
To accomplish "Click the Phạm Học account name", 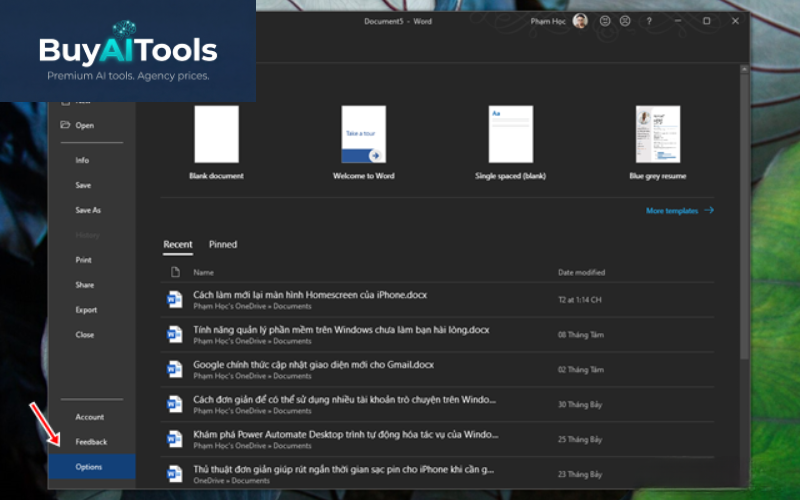I will click(548, 21).
